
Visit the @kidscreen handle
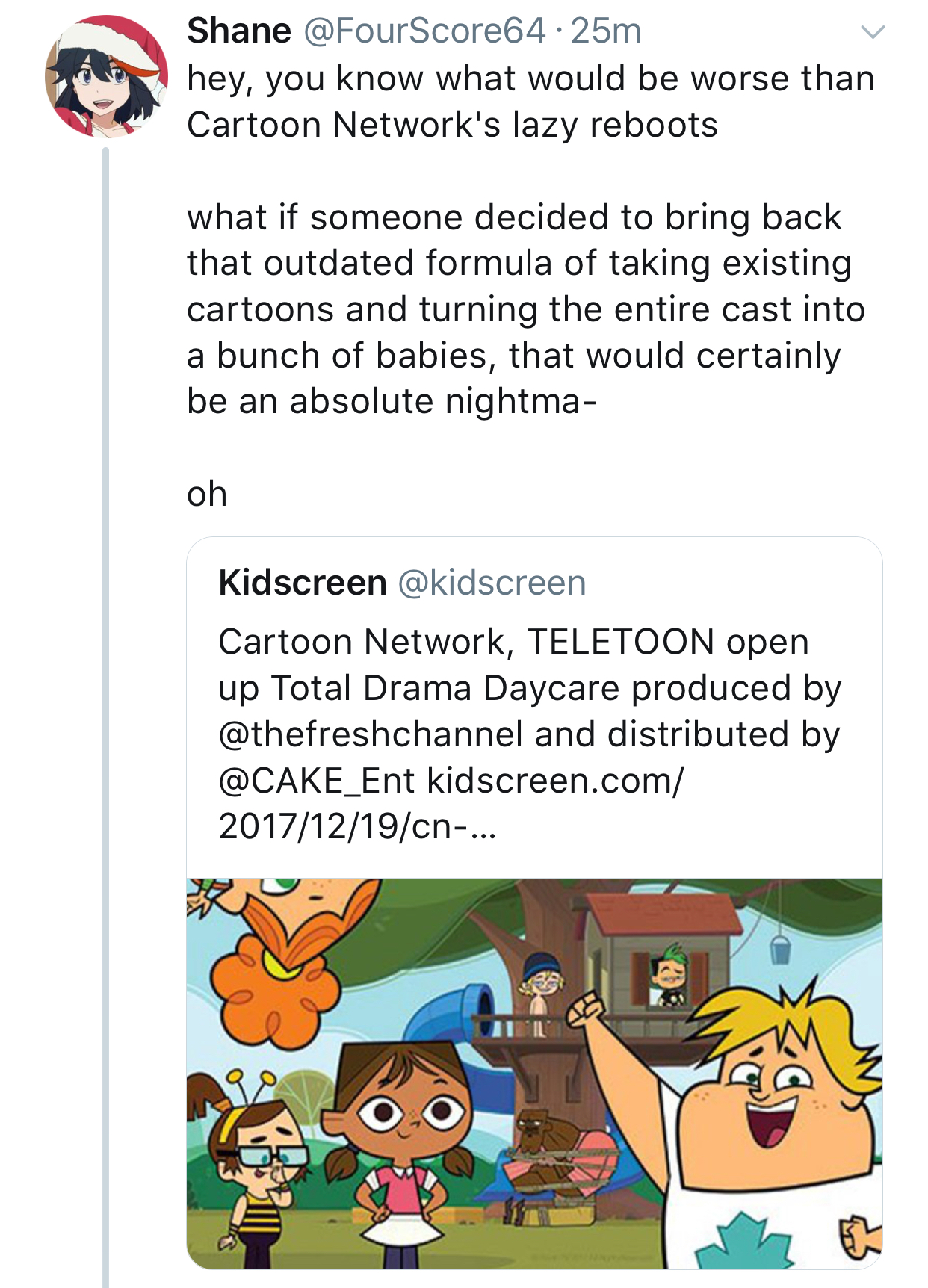[492, 583]
